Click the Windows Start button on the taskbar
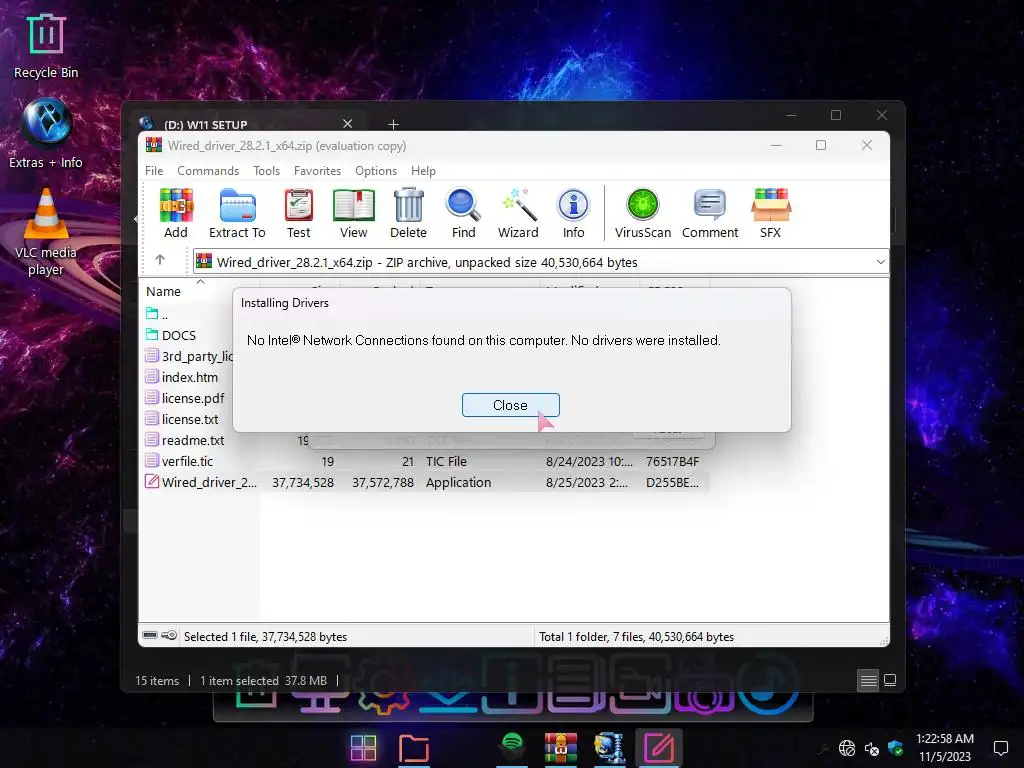 click(363, 748)
